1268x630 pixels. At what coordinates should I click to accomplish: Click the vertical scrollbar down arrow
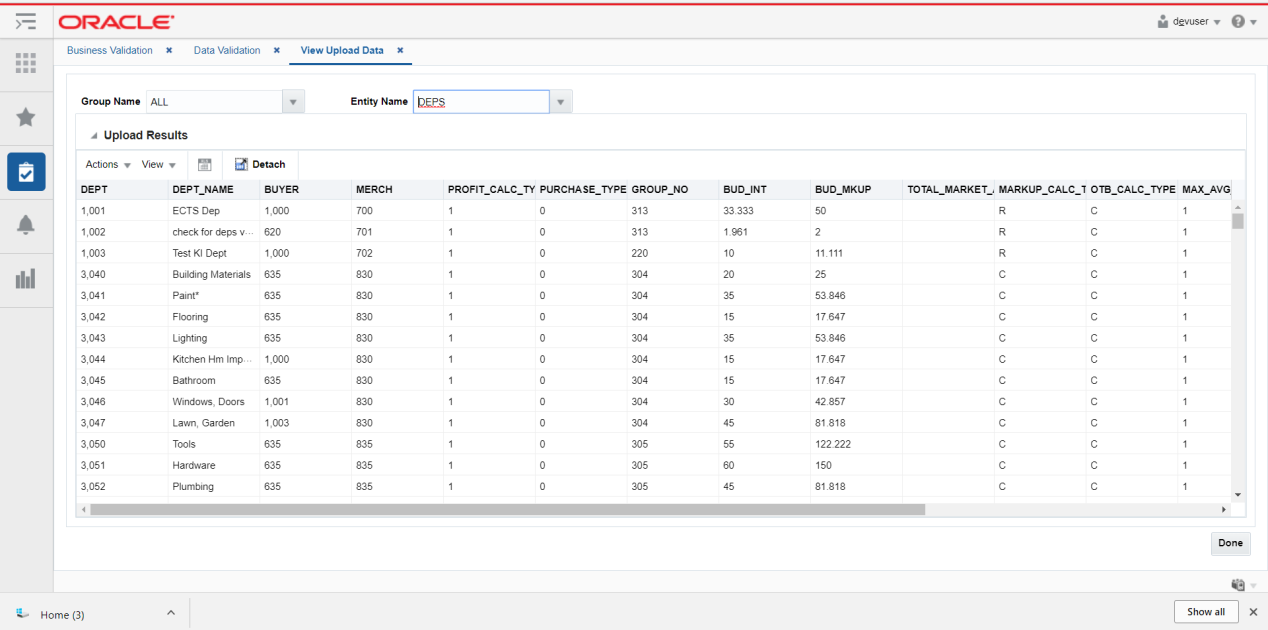(1238, 494)
